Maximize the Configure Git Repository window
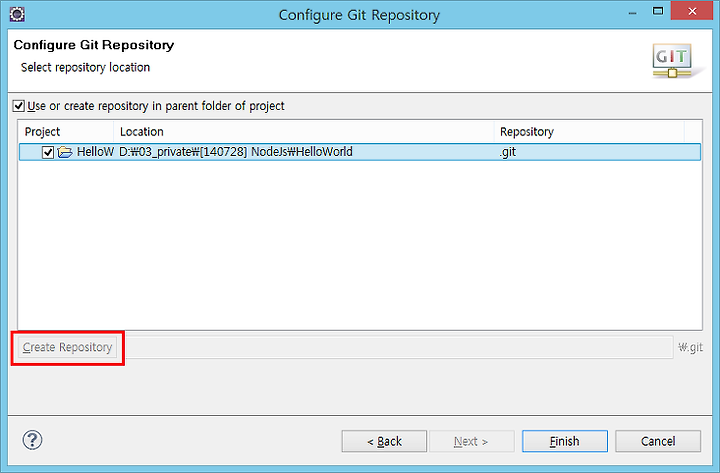The height and width of the screenshot is (473, 720). (658, 12)
